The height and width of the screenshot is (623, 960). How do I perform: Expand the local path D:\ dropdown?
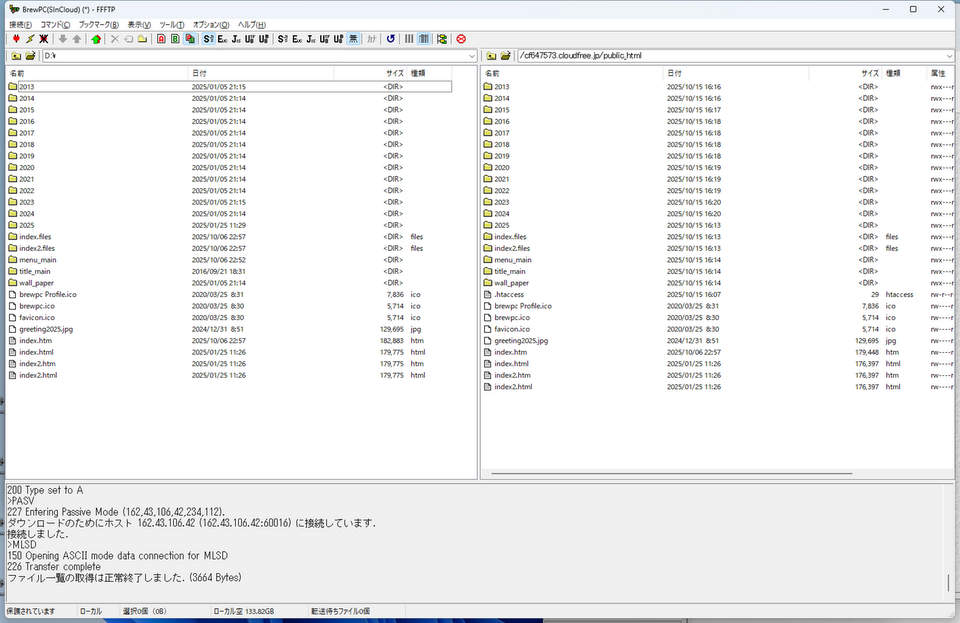(472, 56)
